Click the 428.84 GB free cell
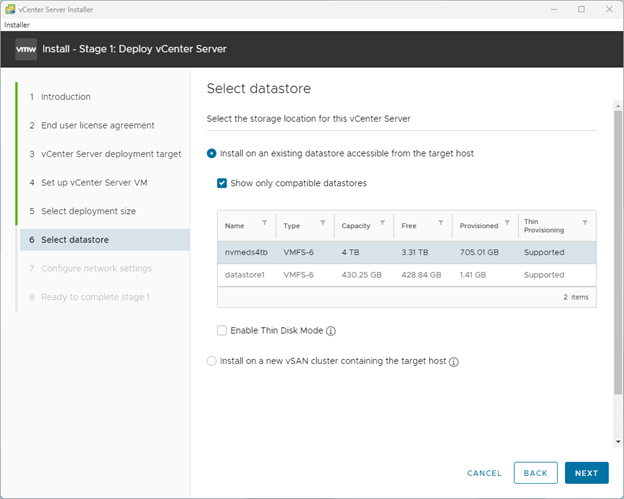 coord(421,275)
